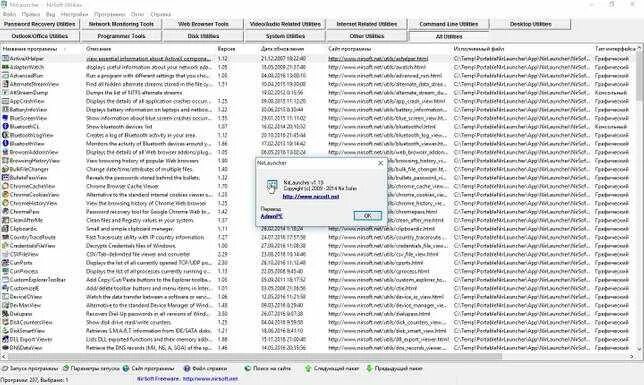Click the CountryTraceRoute row icon
This screenshot has height=385, width=644.
pyautogui.click(x=5, y=237)
